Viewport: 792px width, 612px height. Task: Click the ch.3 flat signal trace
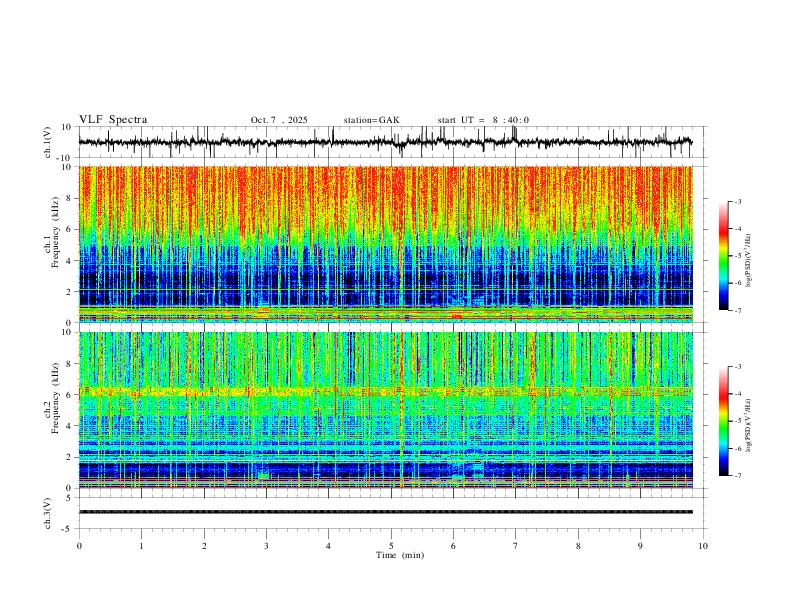click(385, 512)
